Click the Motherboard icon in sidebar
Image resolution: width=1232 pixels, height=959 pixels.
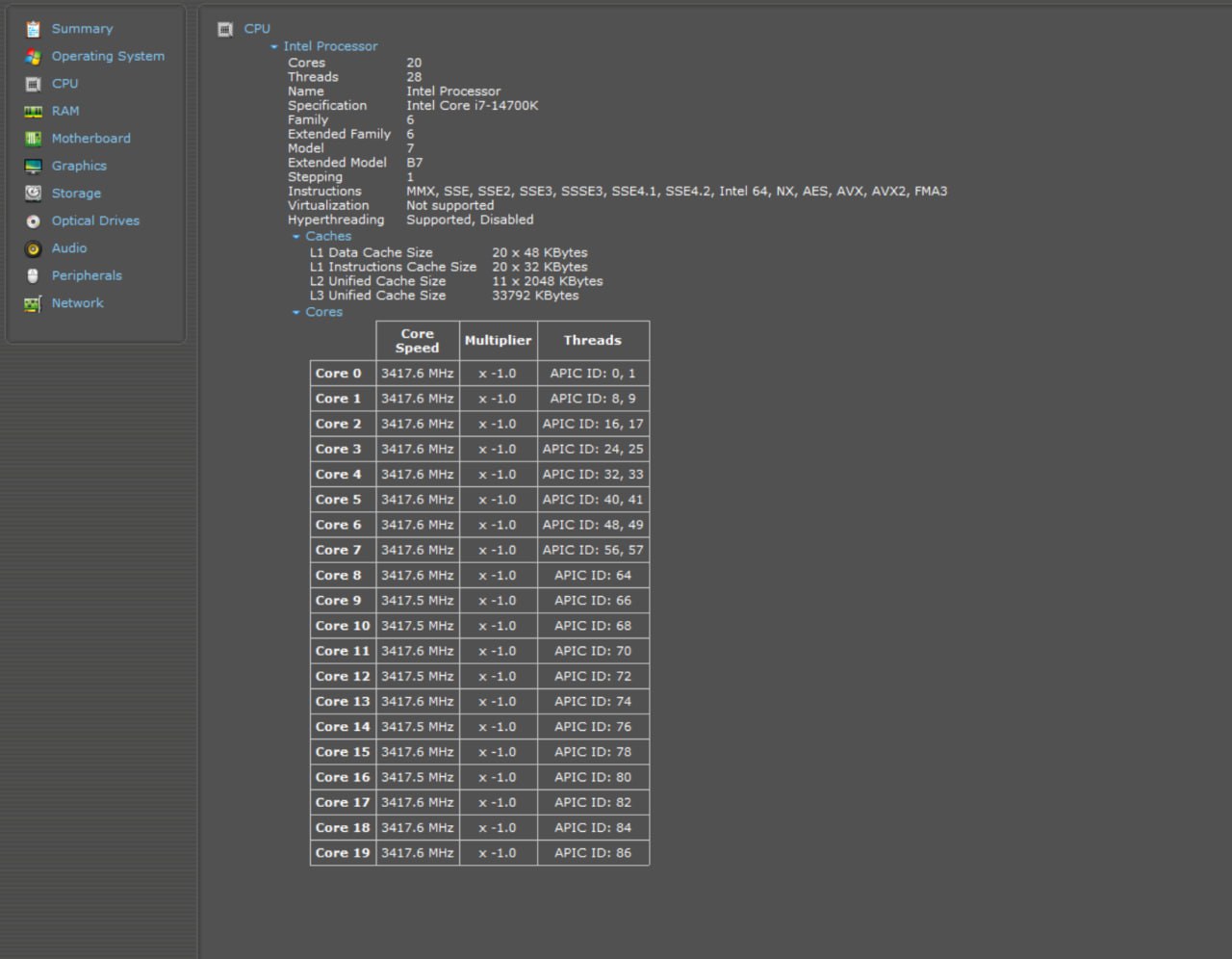tap(34, 139)
